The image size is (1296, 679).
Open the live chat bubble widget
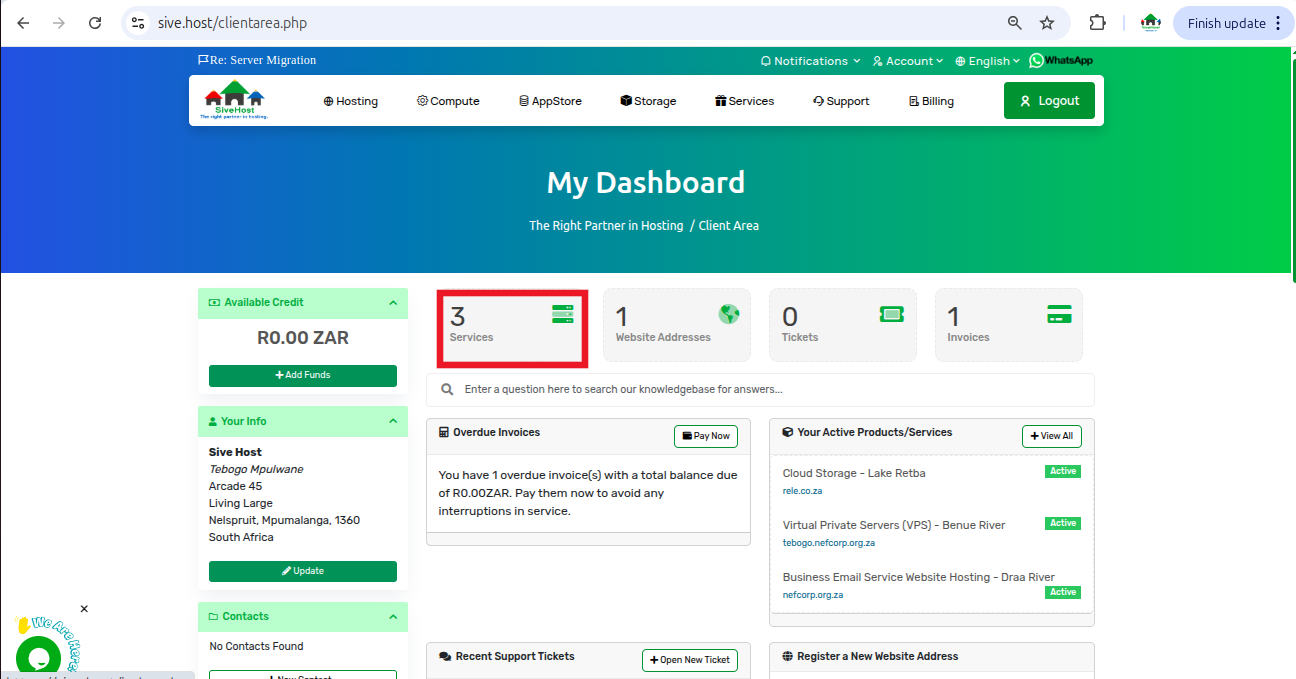point(40,657)
